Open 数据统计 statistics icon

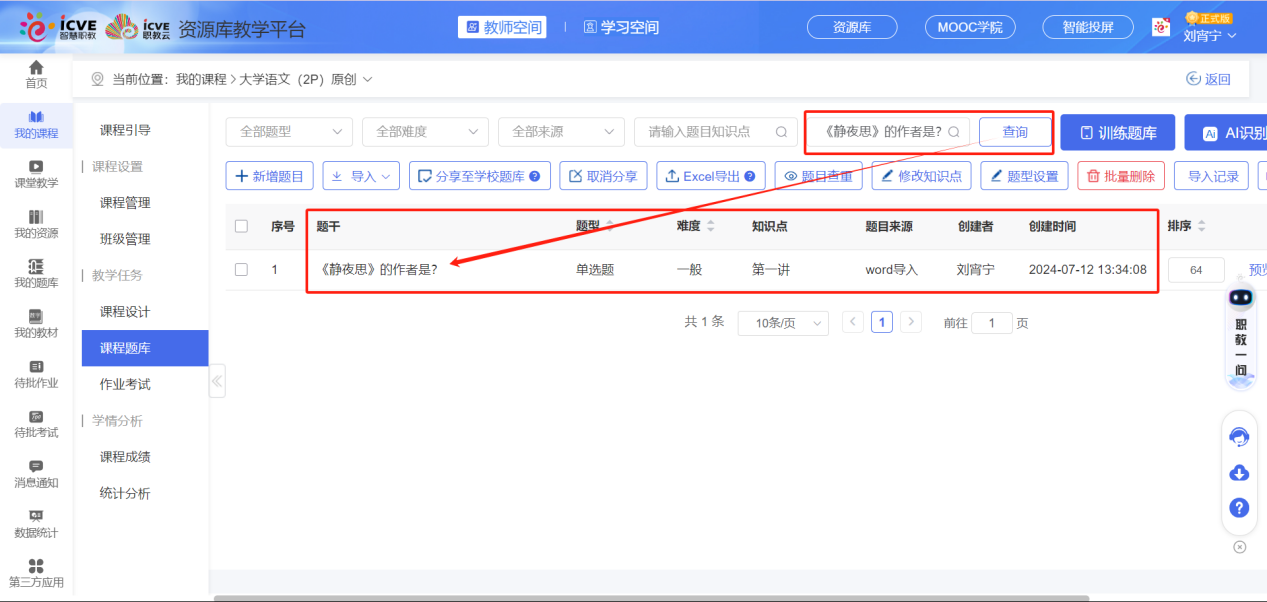point(36,516)
